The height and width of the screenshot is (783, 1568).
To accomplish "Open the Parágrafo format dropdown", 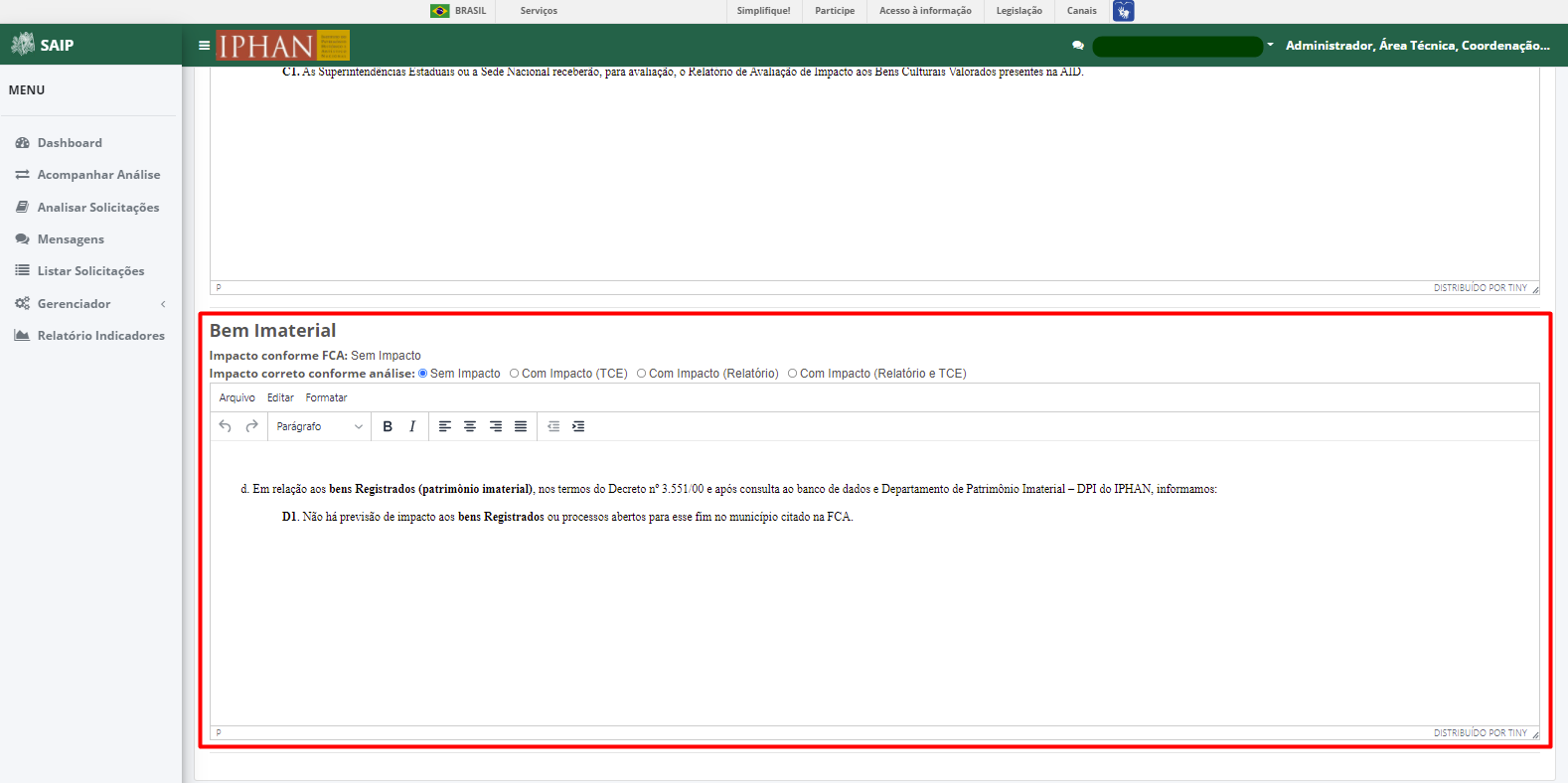I will coord(319,426).
